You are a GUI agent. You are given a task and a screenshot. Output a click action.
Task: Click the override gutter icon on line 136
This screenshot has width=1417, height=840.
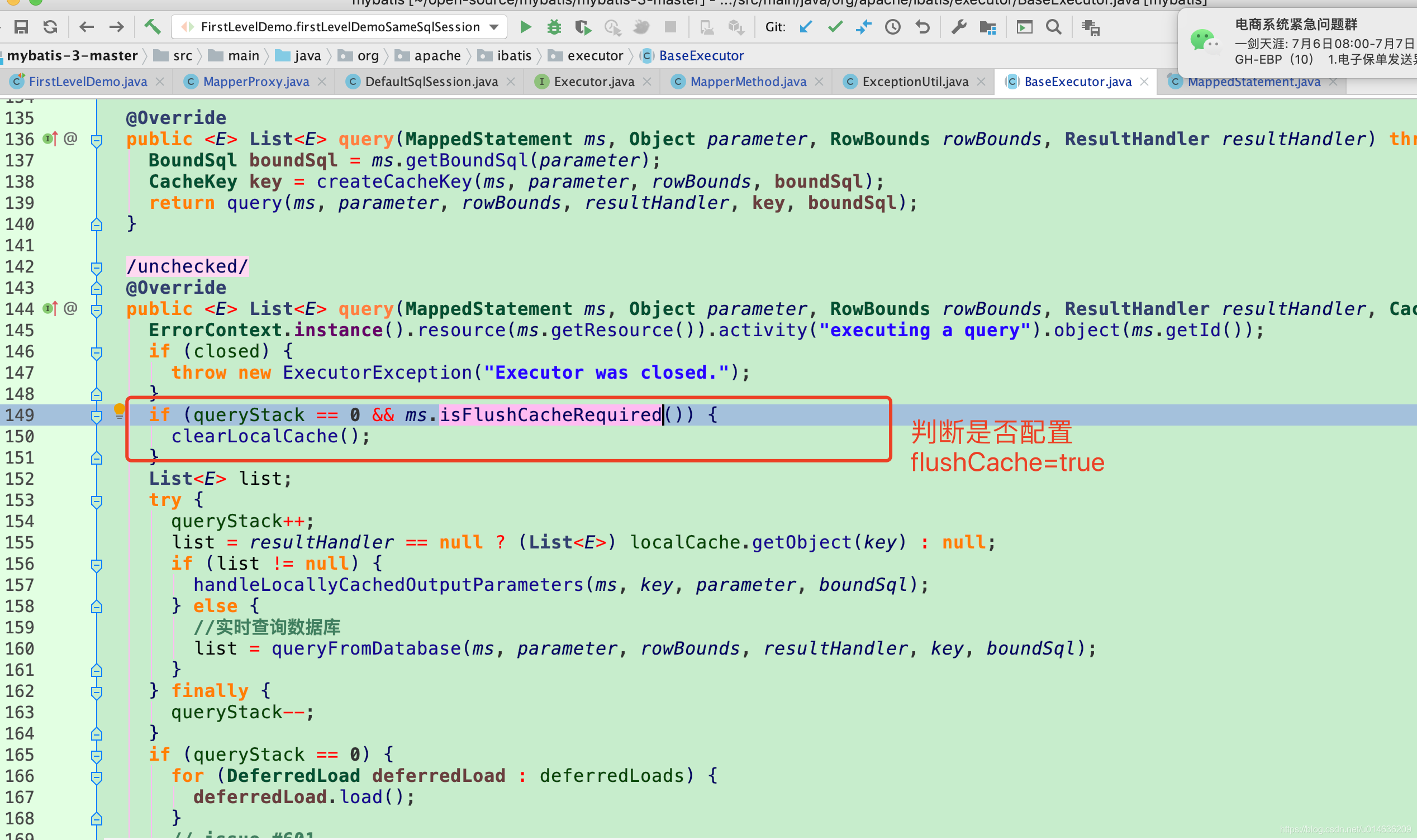[x=51, y=139]
